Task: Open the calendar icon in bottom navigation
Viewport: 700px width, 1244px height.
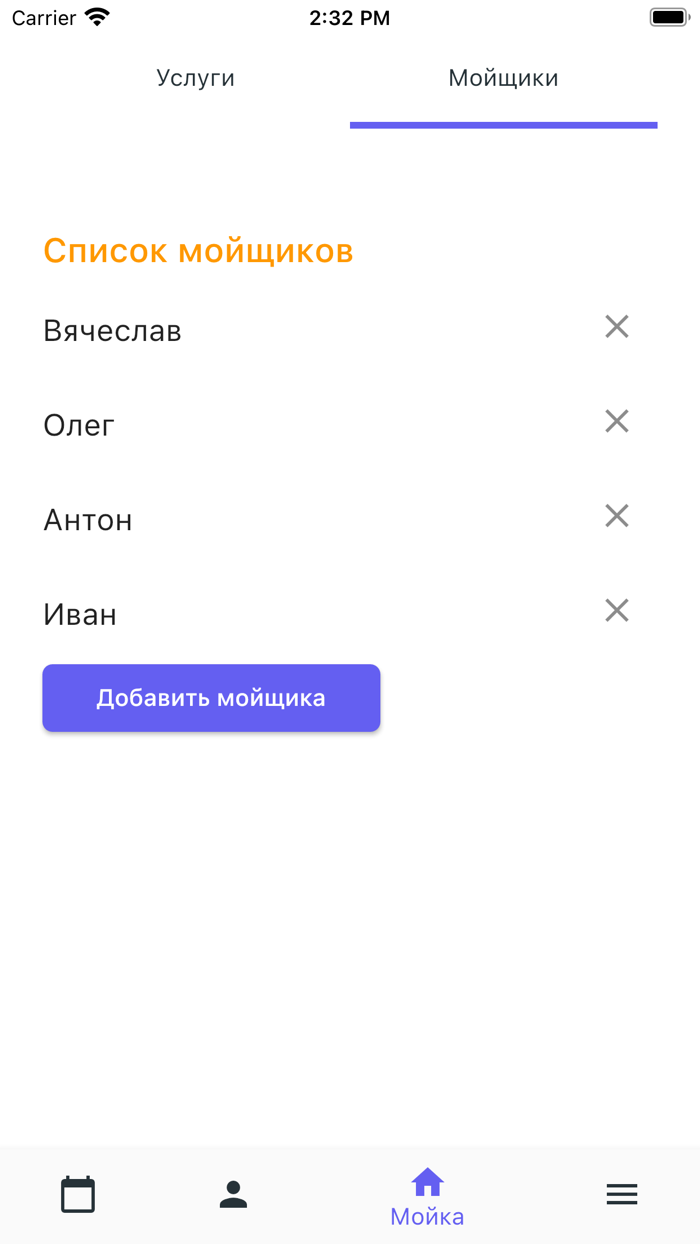Action: click(x=78, y=1193)
